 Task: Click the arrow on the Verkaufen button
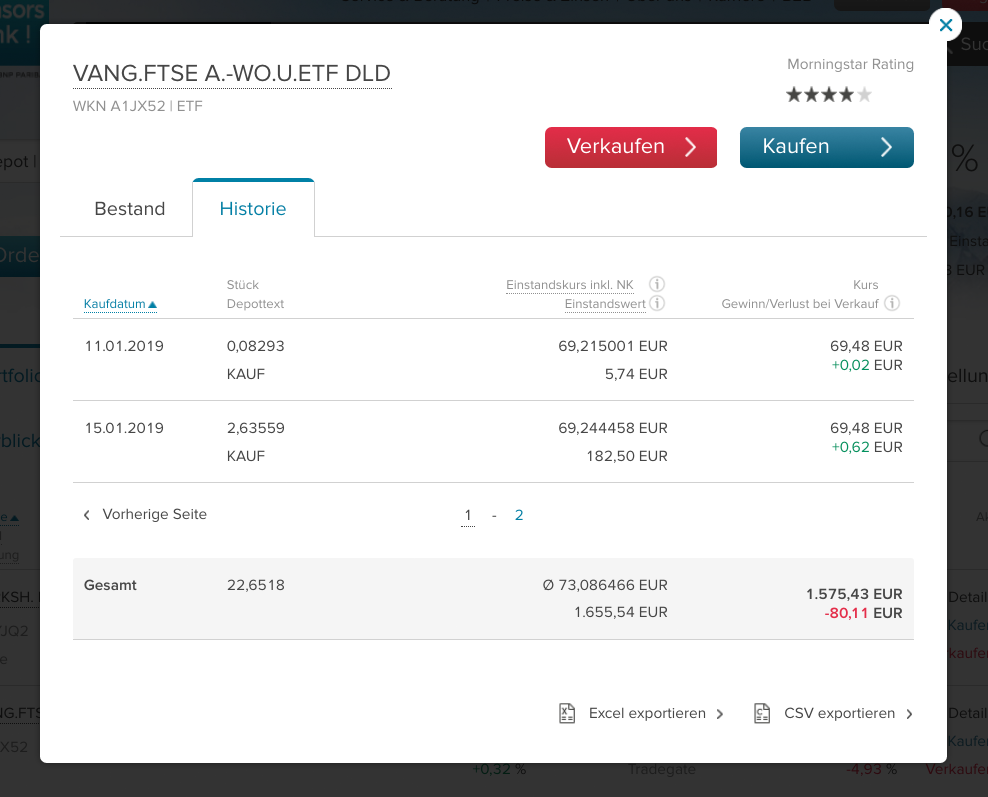(x=691, y=147)
